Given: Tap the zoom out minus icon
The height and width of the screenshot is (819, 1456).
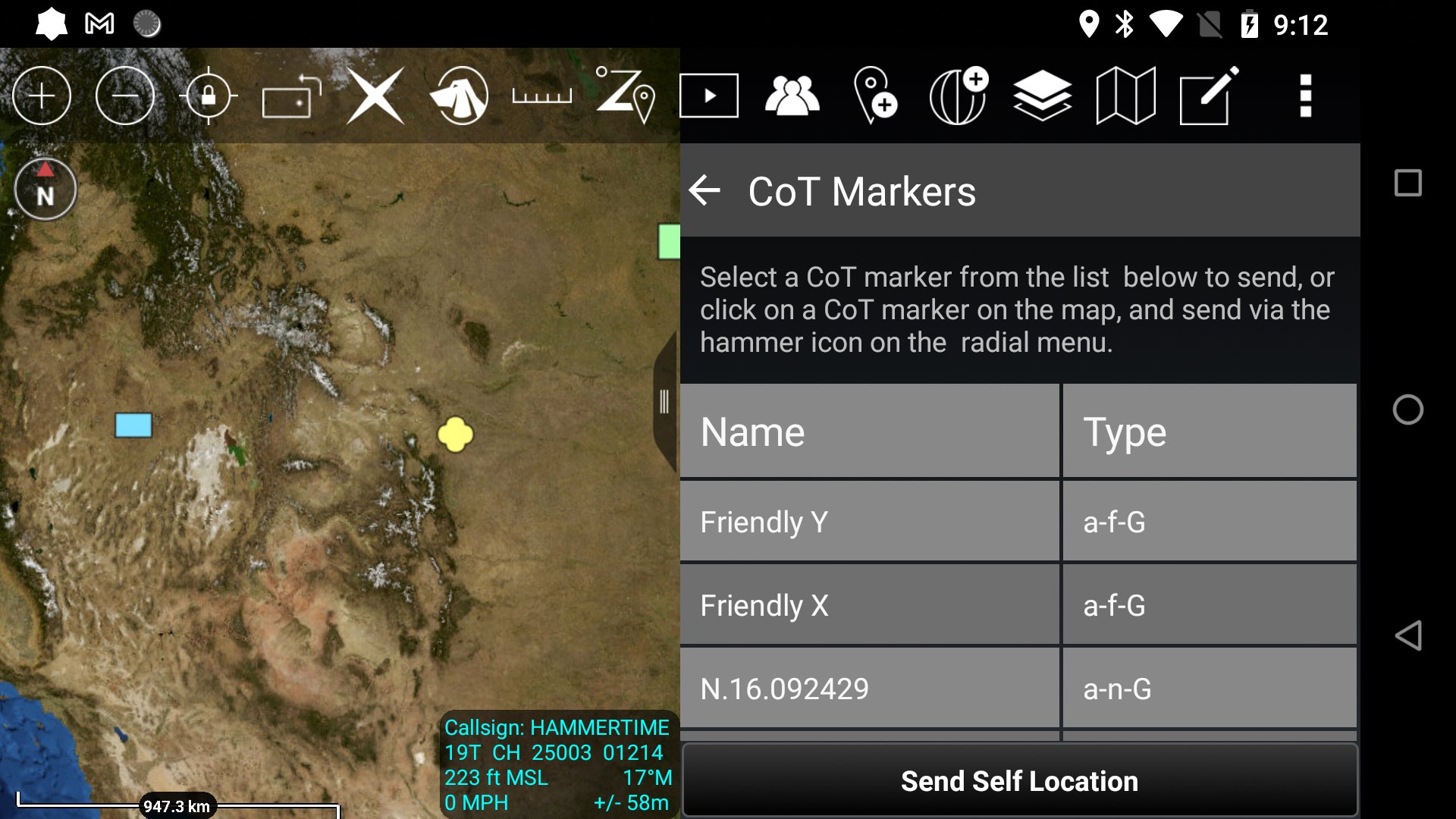Looking at the screenshot, I should pyautogui.click(x=125, y=96).
